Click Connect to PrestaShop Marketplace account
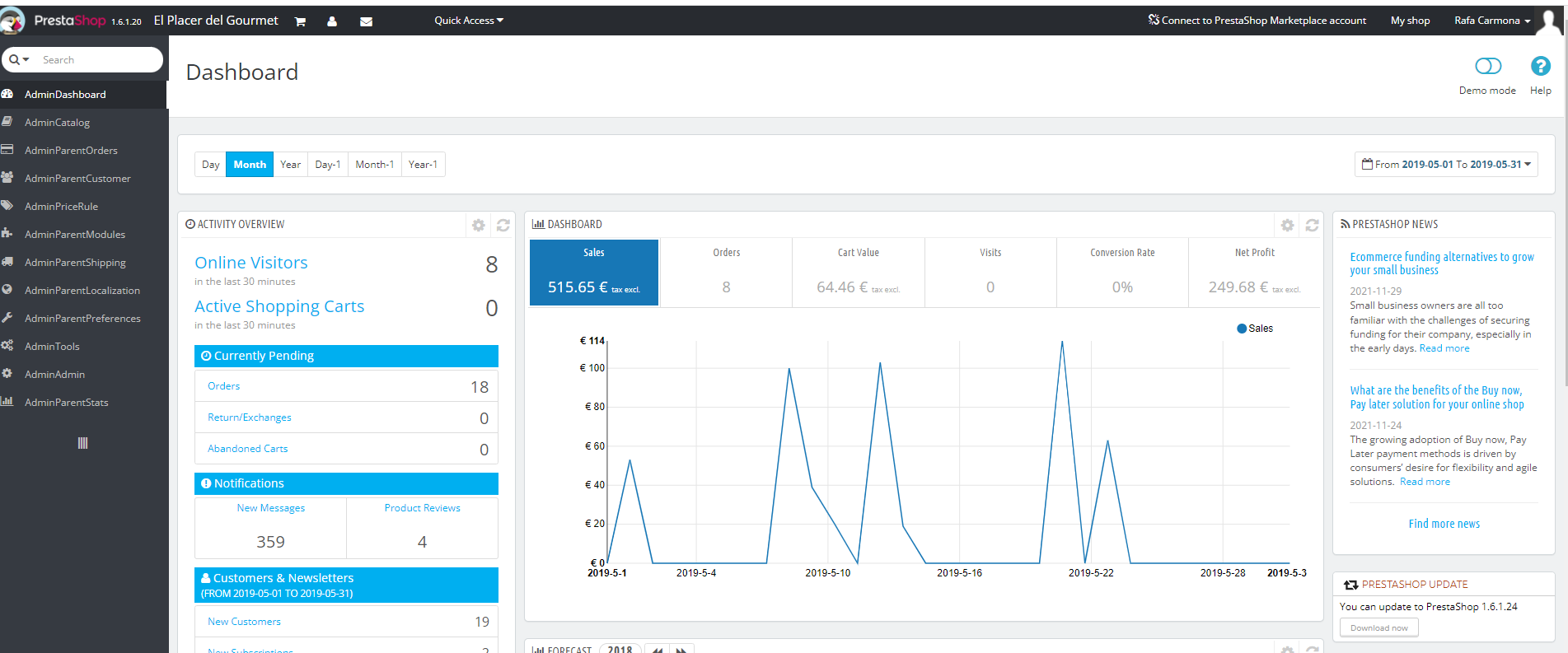 click(x=1257, y=21)
